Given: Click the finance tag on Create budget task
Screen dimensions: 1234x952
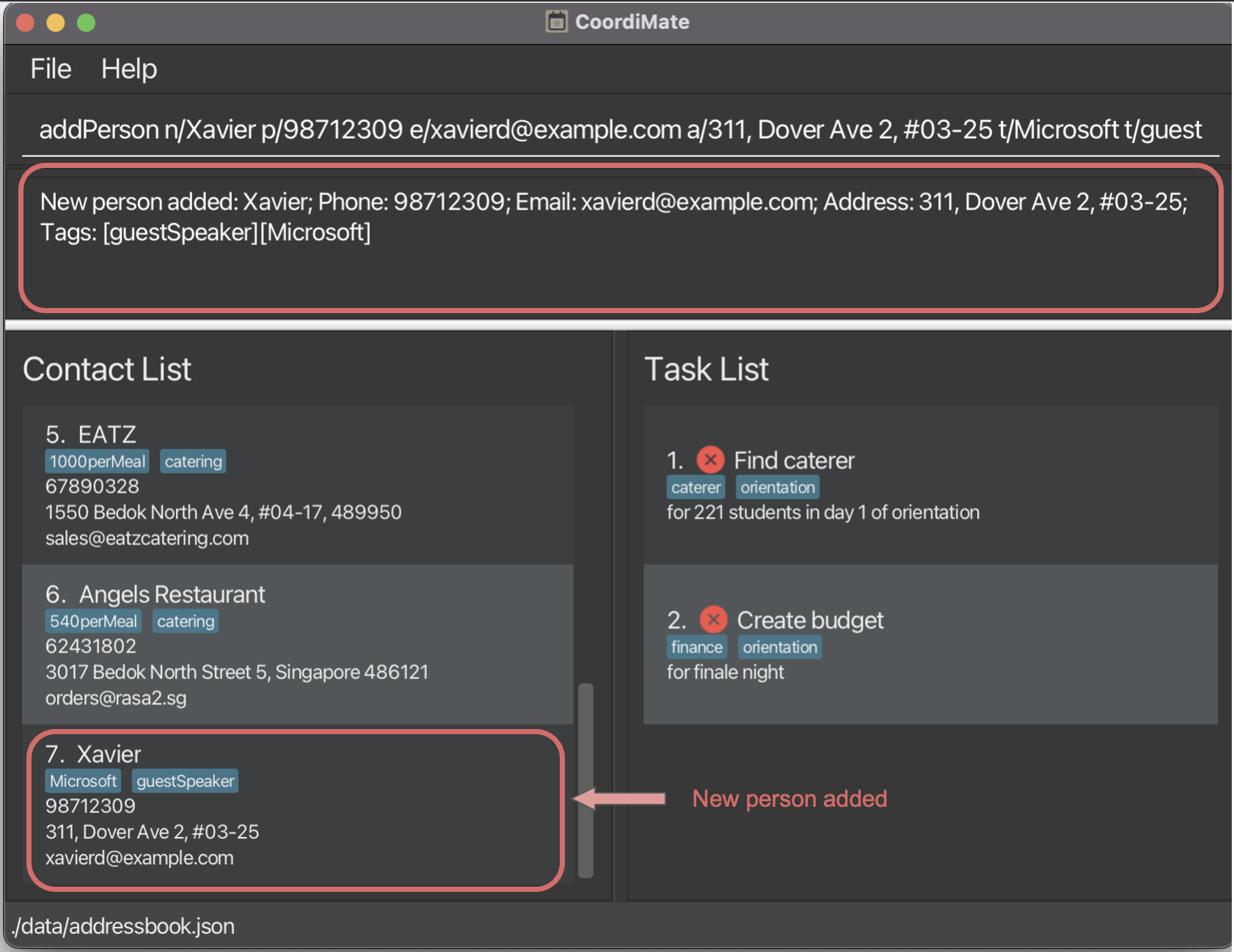Looking at the screenshot, I should 696,648.
